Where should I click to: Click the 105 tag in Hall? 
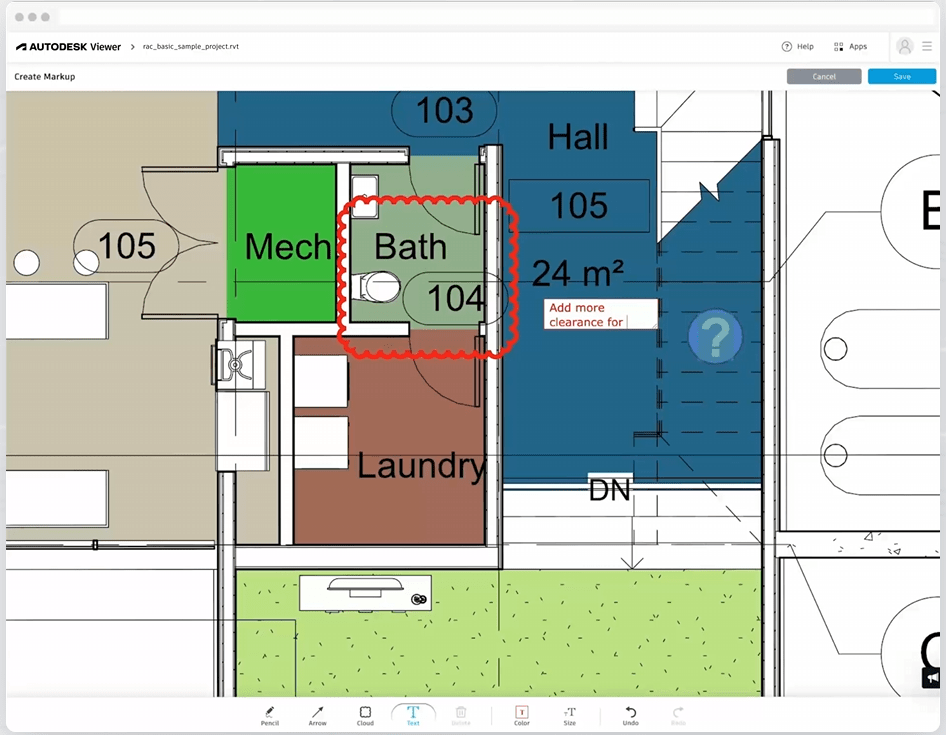pos(579,206)
